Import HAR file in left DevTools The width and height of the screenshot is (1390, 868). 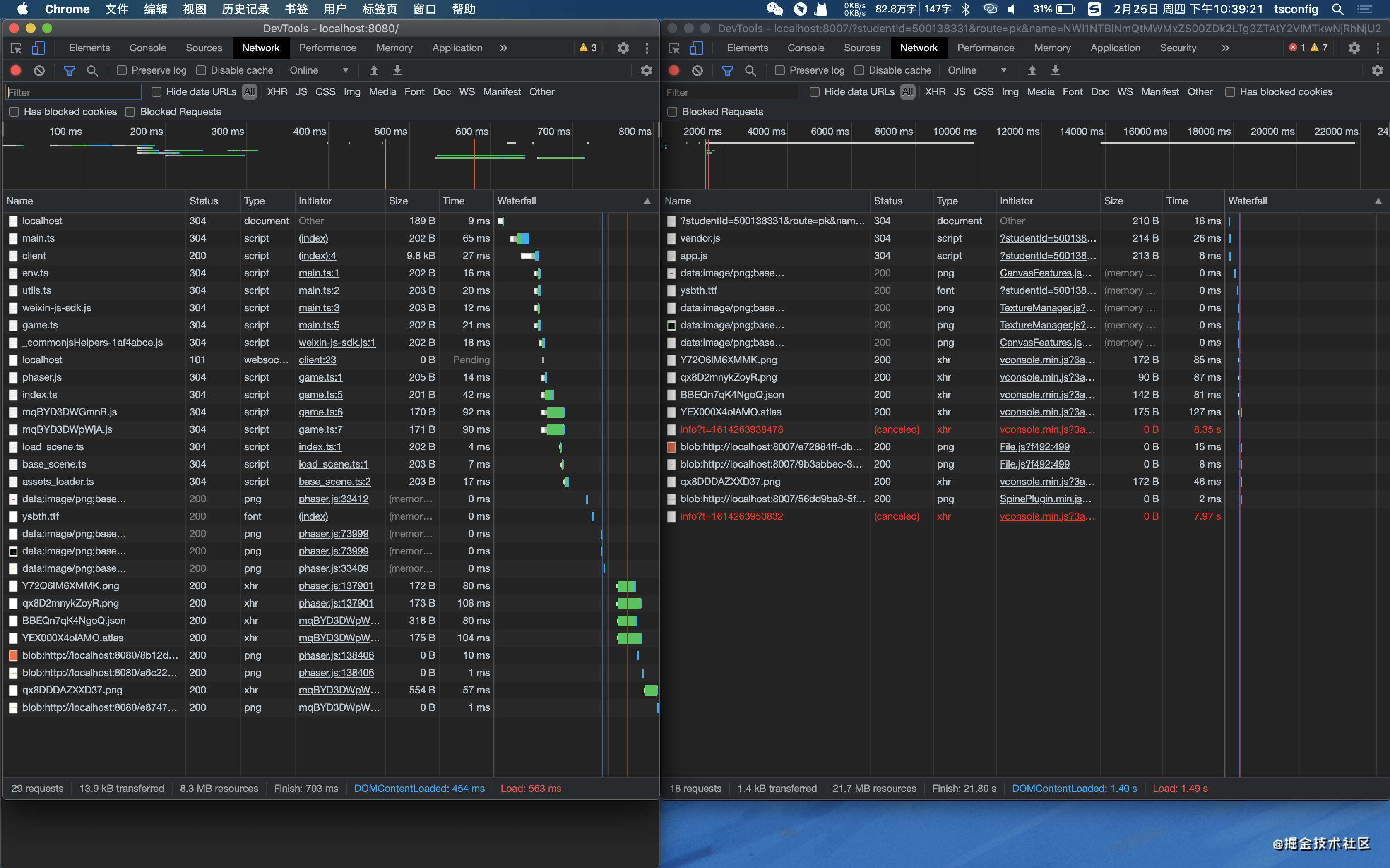374,70
